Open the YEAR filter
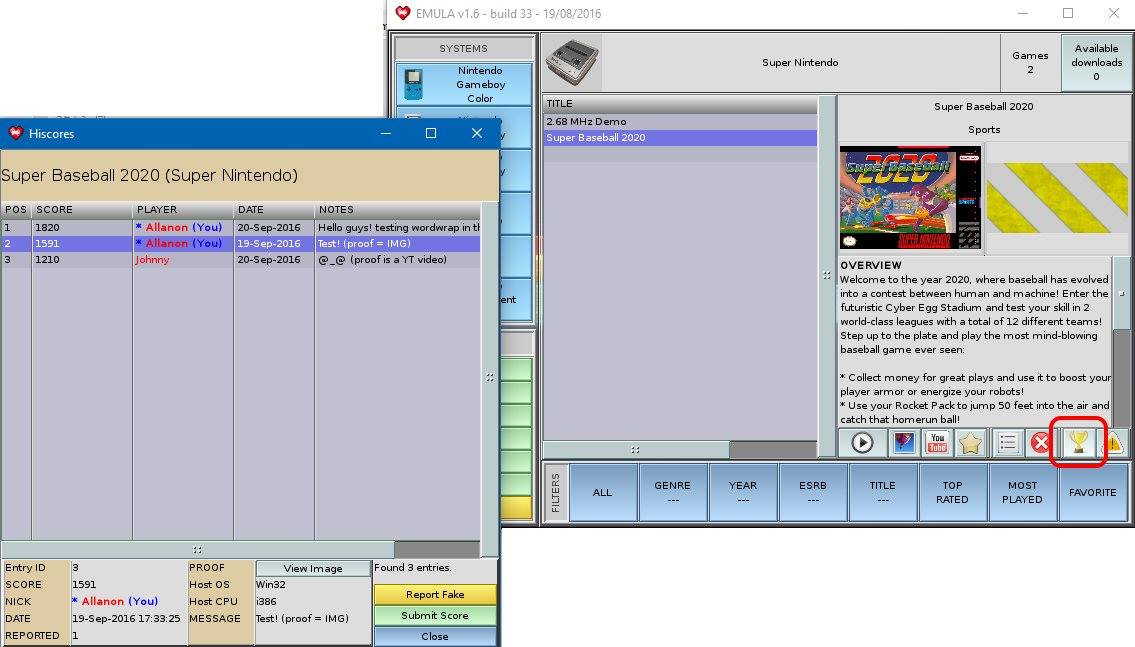The width and height of the screenshot is (1135, 647). click(743, 492)
